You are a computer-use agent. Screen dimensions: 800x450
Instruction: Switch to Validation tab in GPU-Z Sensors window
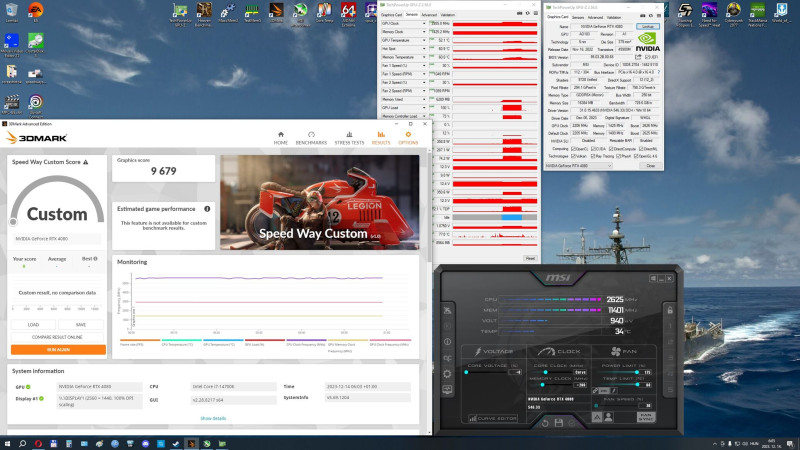click(x=447, y=15)
